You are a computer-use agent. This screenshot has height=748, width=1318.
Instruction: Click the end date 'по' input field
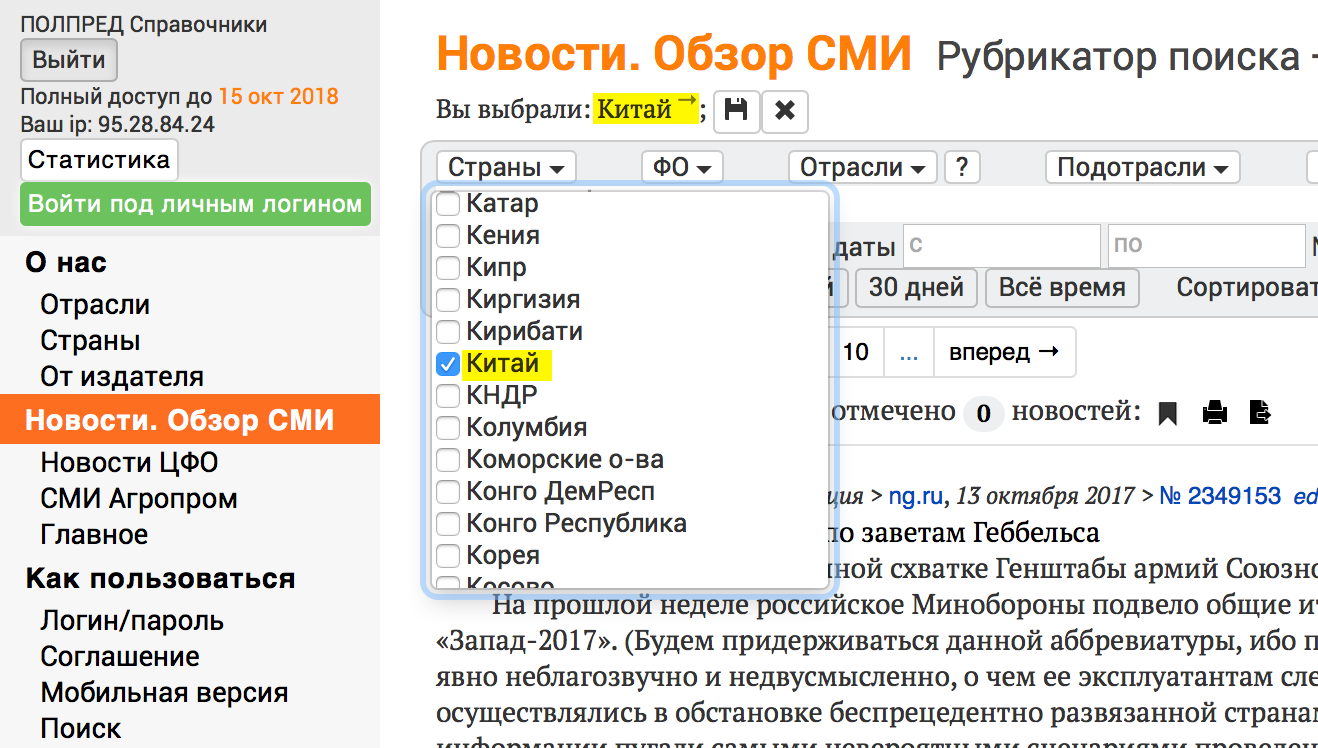click(1205, 245)
